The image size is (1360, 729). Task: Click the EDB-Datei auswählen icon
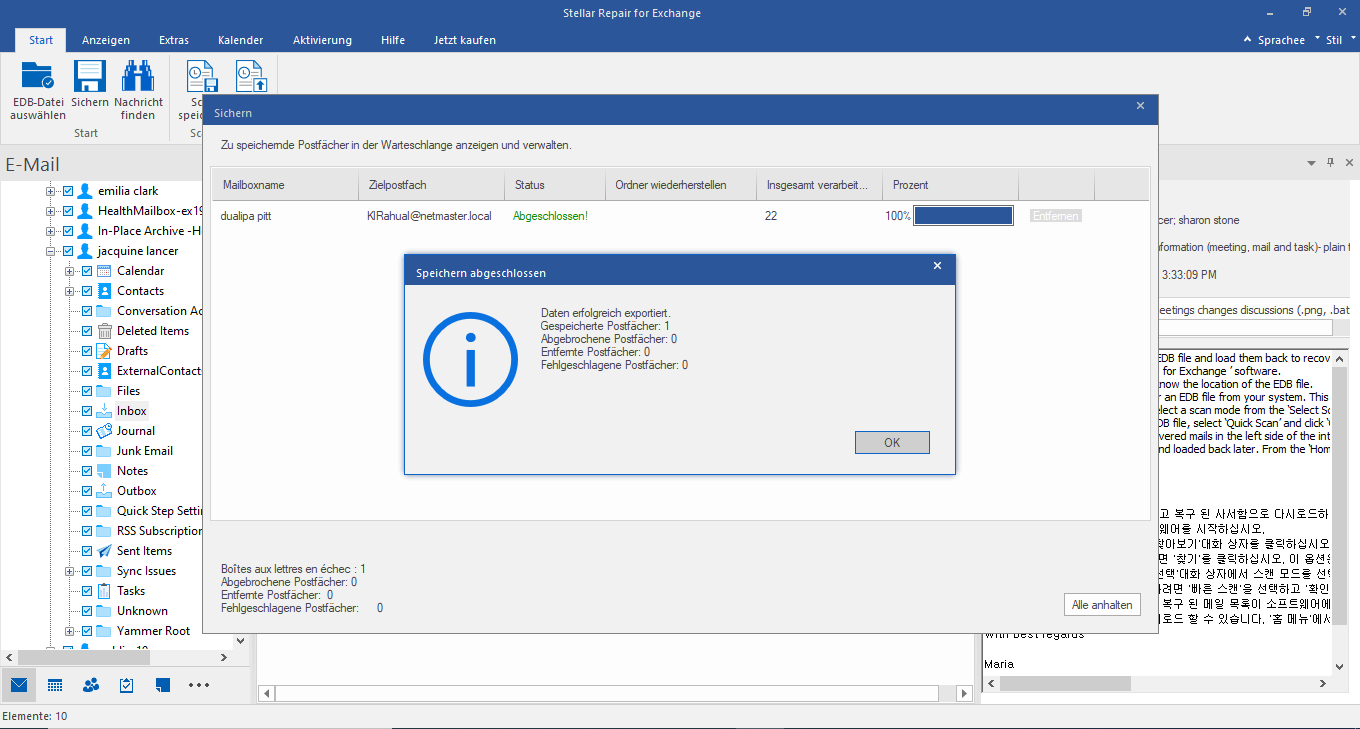(x=38, y=78)
